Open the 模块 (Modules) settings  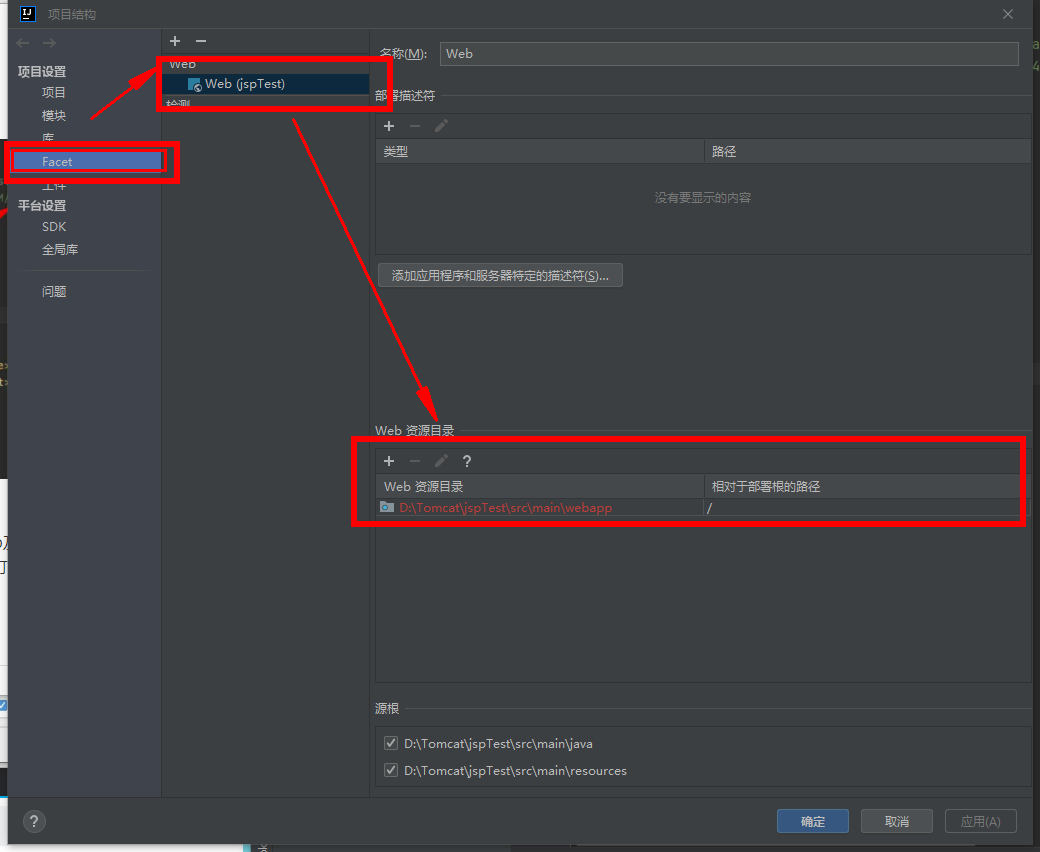[54, 116]
